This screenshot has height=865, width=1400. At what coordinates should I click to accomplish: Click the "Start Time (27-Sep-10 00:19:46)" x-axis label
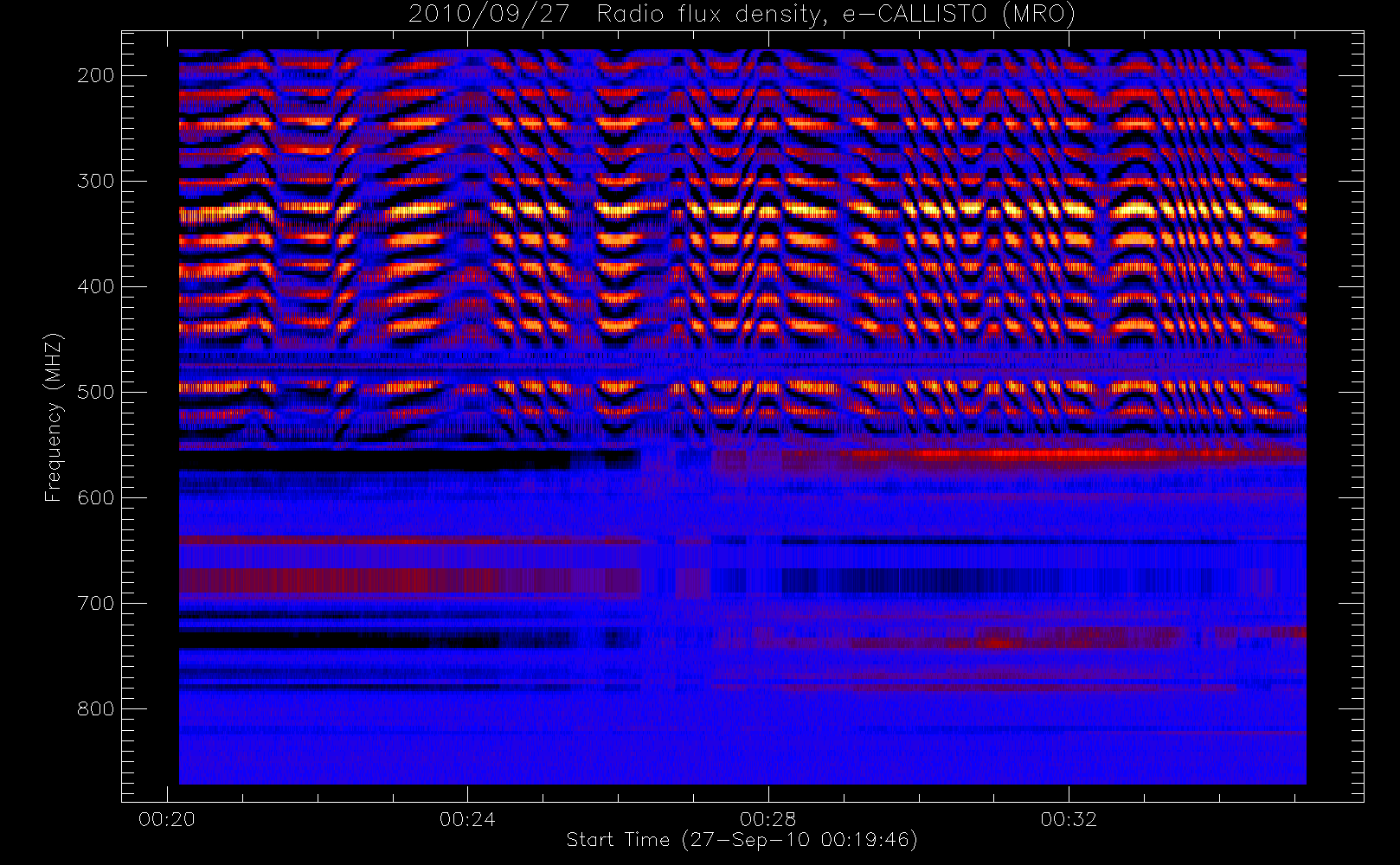coord(742,840)
